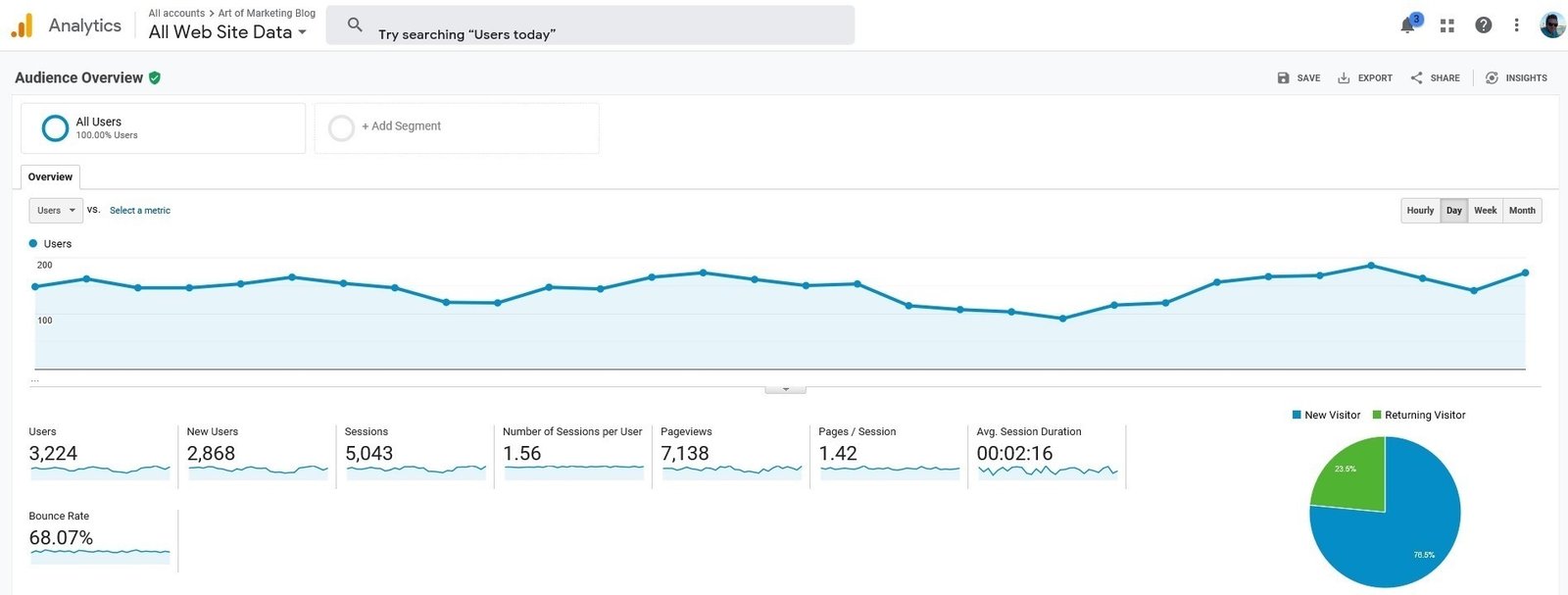Focus the search field

[590, 25]
